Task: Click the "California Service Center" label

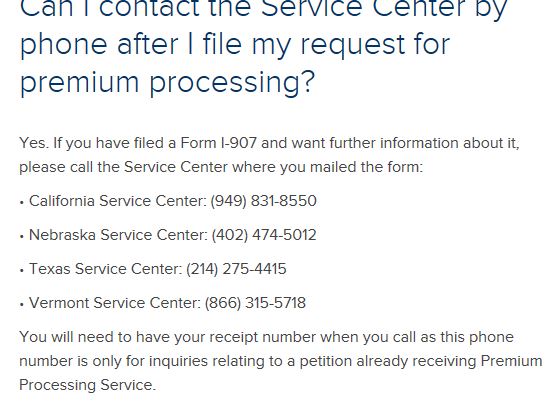Action: tap(118, 201)
